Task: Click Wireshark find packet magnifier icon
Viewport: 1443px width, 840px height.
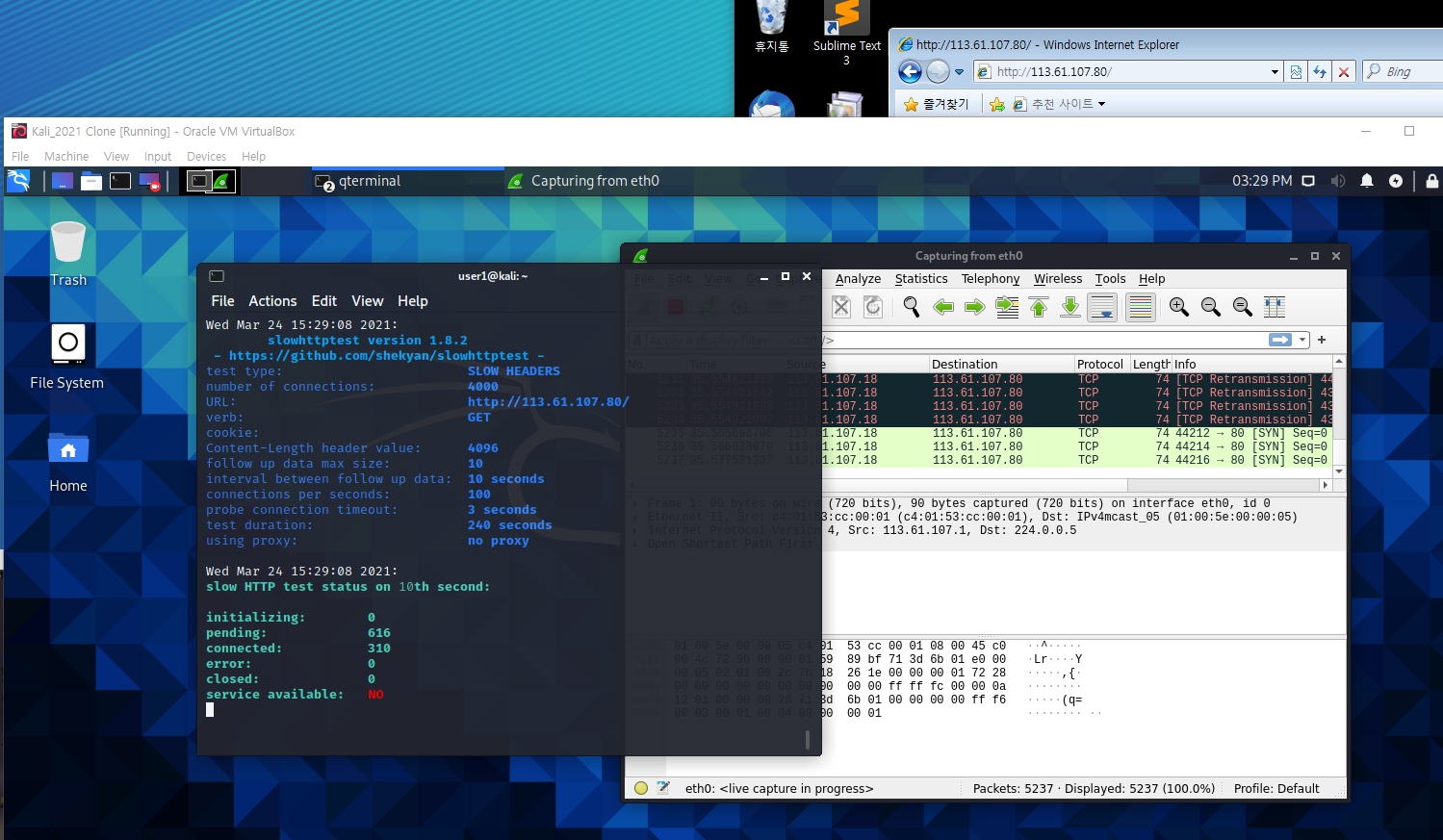Action: (x=911, y=307)
